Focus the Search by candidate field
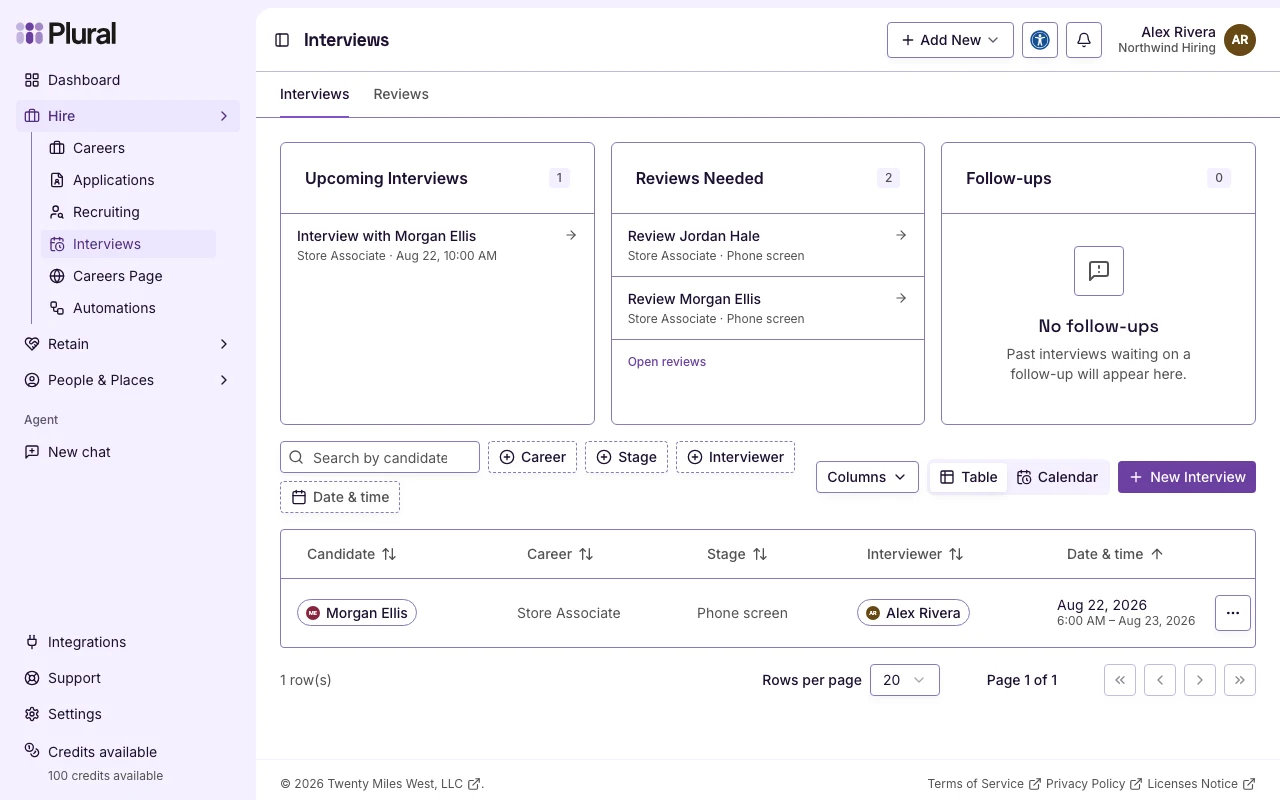 tap(380, 457)
